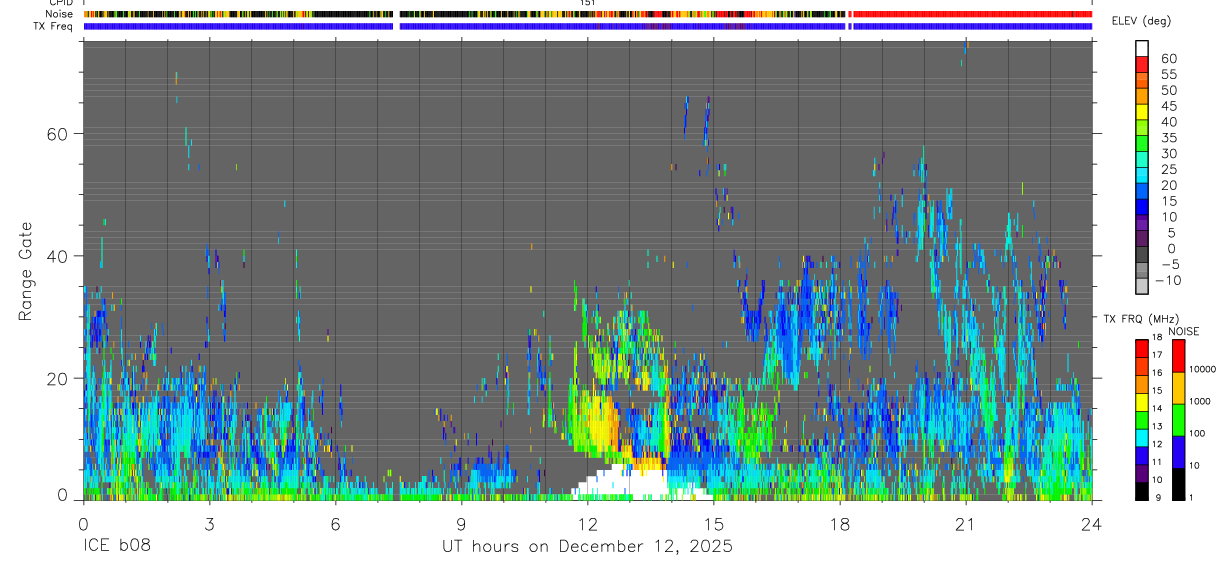
Task: Pick the yellow segment in the NOISE colorbar
Action: 1178,388
